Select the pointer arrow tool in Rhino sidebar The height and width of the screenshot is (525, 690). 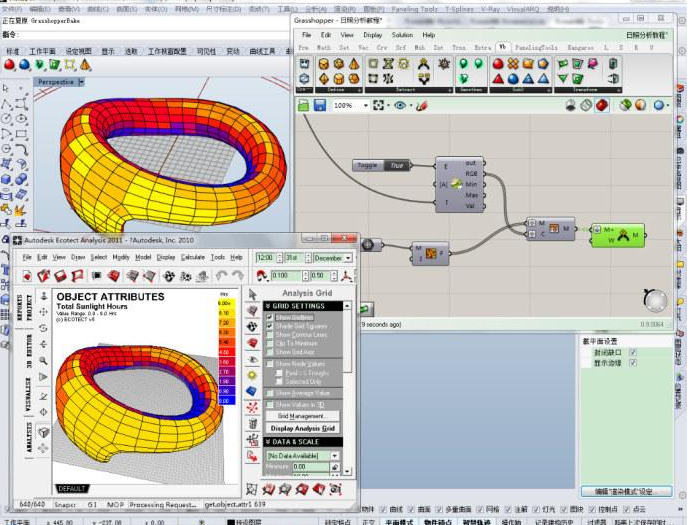[x=6, y=88]
